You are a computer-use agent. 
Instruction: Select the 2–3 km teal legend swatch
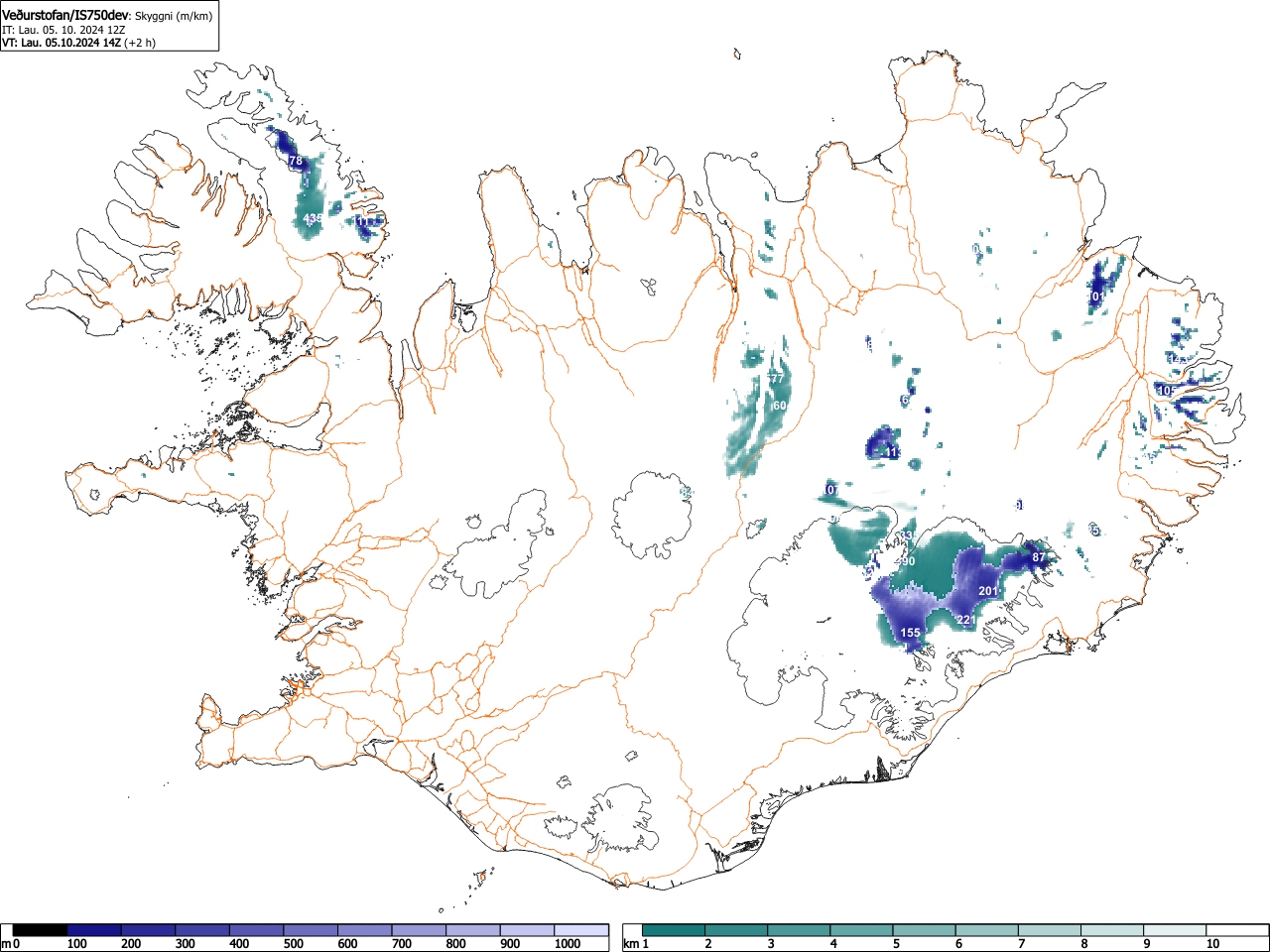pyautogui.click(x=736, y=930)
